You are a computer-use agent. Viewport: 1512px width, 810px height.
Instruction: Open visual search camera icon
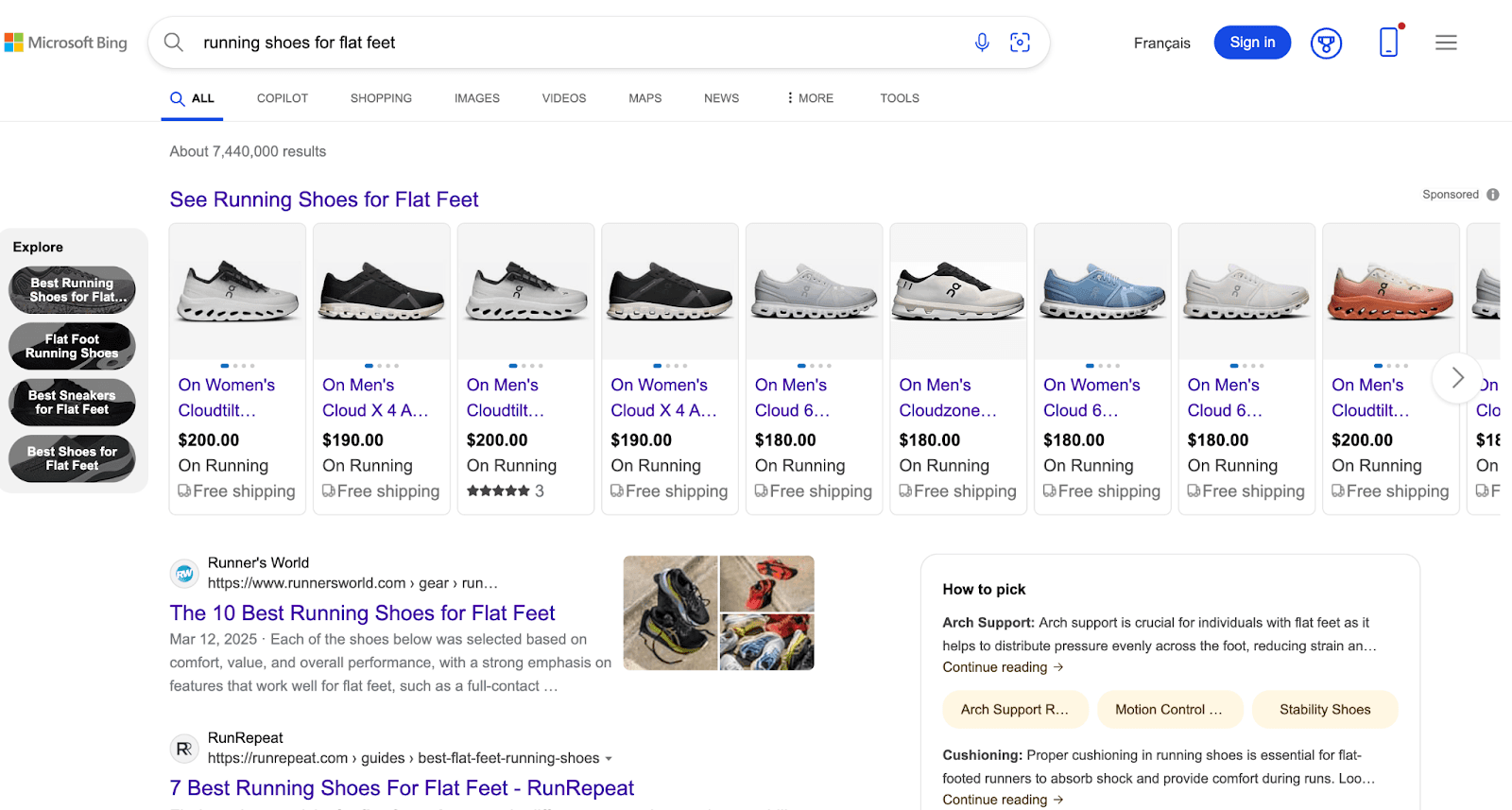[1020, 43]
